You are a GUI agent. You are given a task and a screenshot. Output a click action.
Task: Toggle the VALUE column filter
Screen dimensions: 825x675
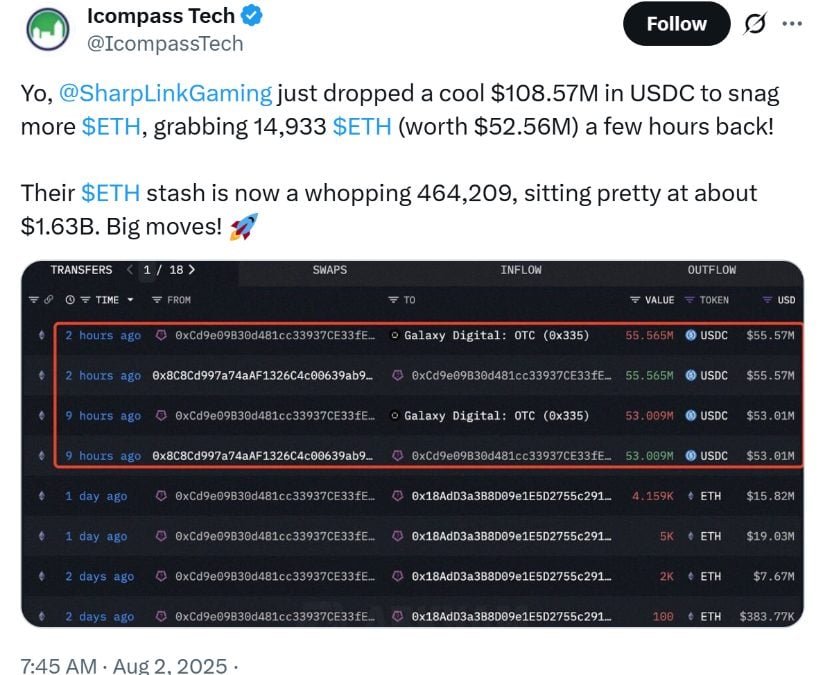pos(635,300)
